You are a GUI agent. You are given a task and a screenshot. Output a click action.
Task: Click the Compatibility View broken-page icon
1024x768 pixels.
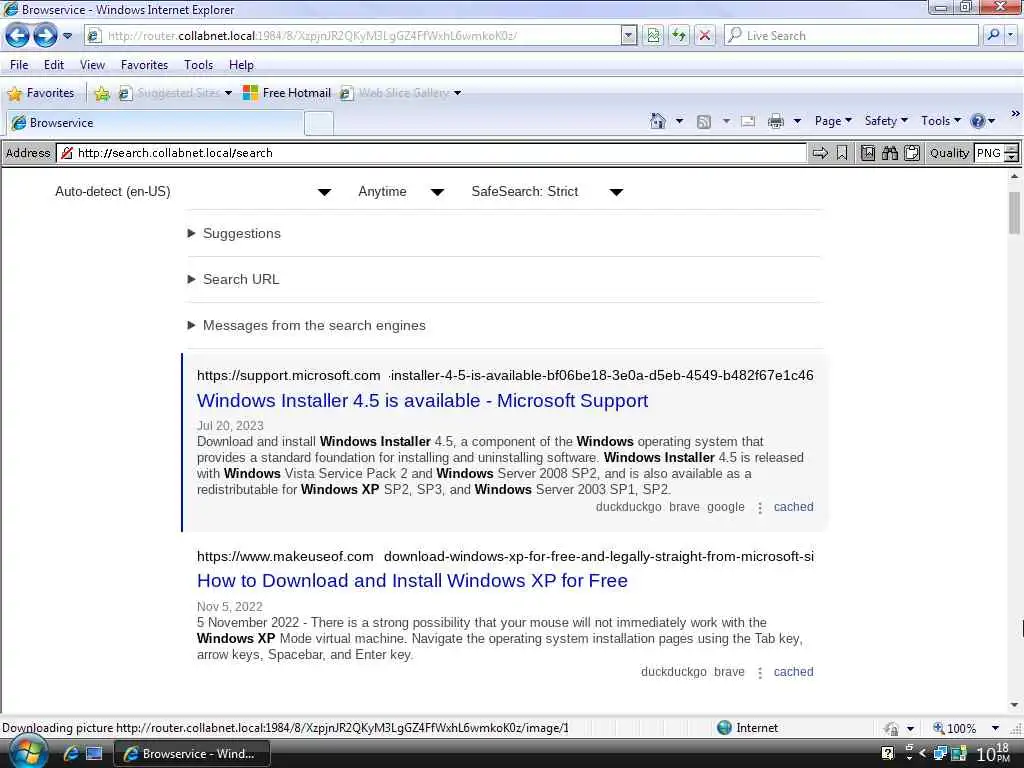653,35
